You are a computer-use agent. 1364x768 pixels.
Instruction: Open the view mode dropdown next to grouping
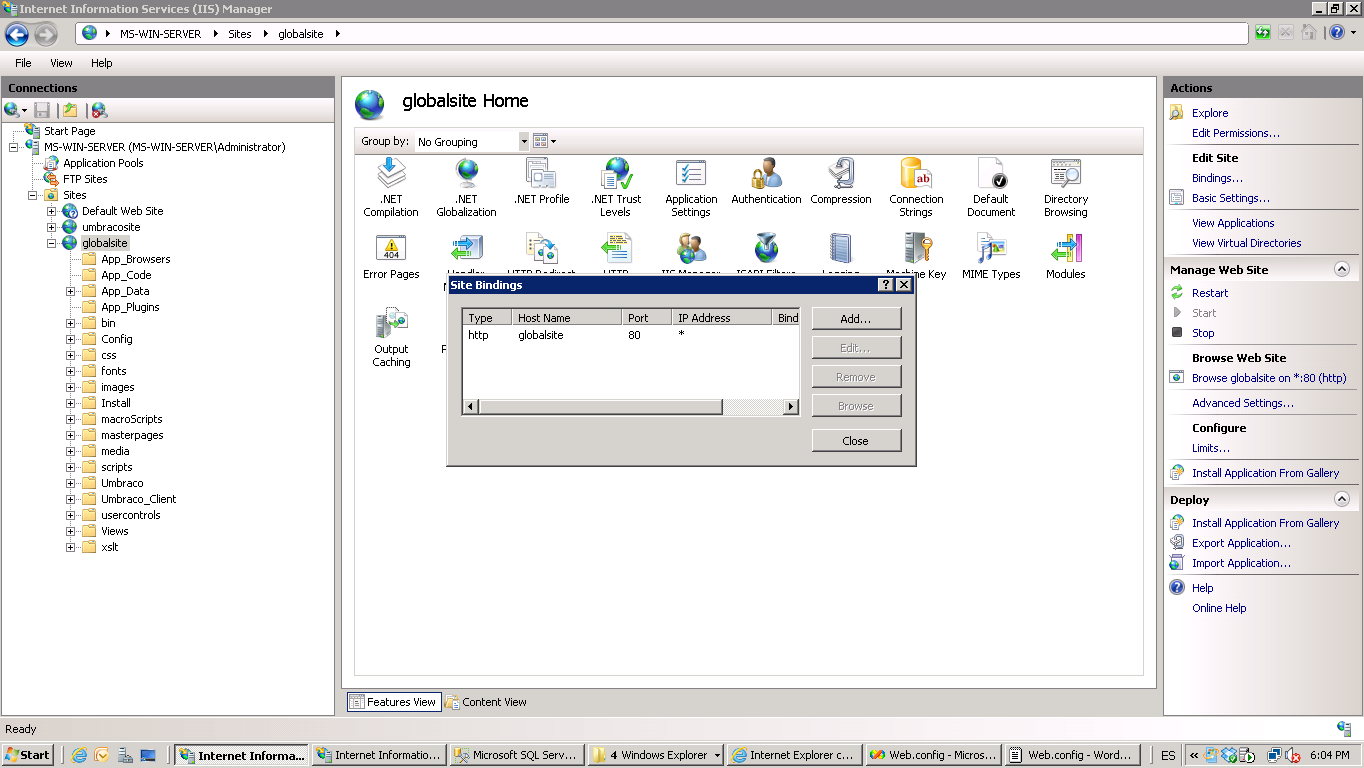click(544, 142)
